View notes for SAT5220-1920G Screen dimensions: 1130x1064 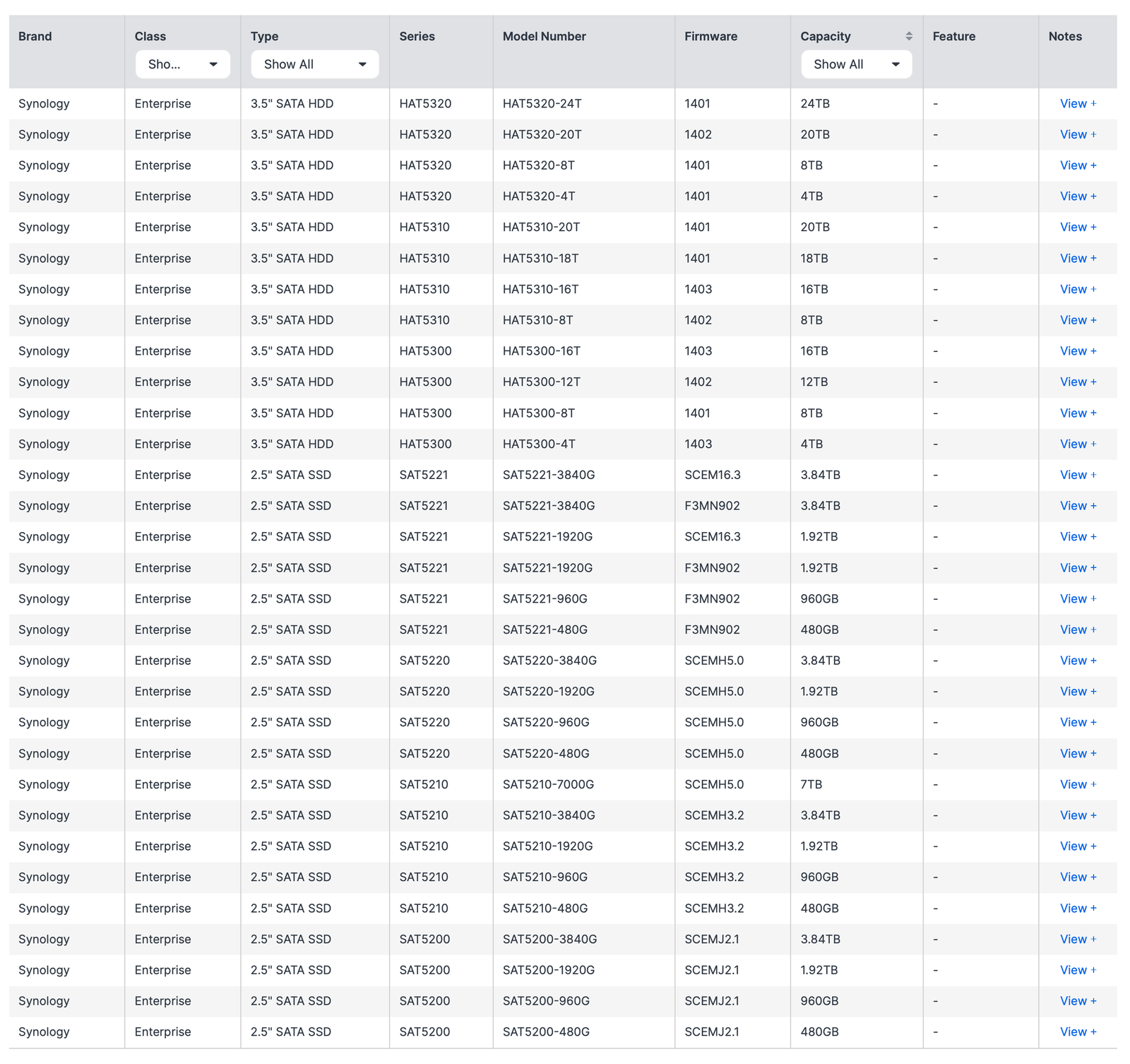(1078, 692)
